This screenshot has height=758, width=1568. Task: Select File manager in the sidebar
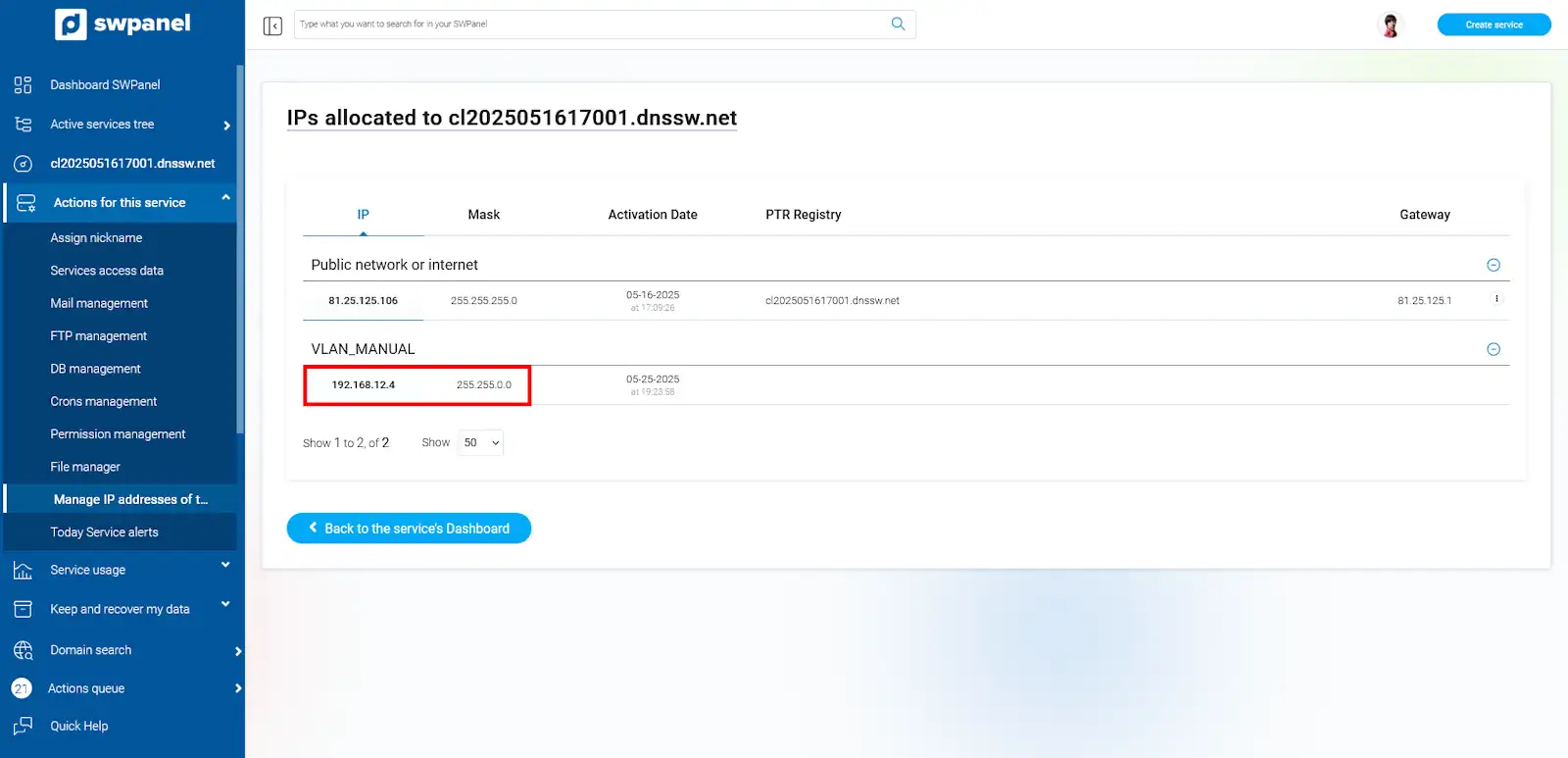point(85,467)
